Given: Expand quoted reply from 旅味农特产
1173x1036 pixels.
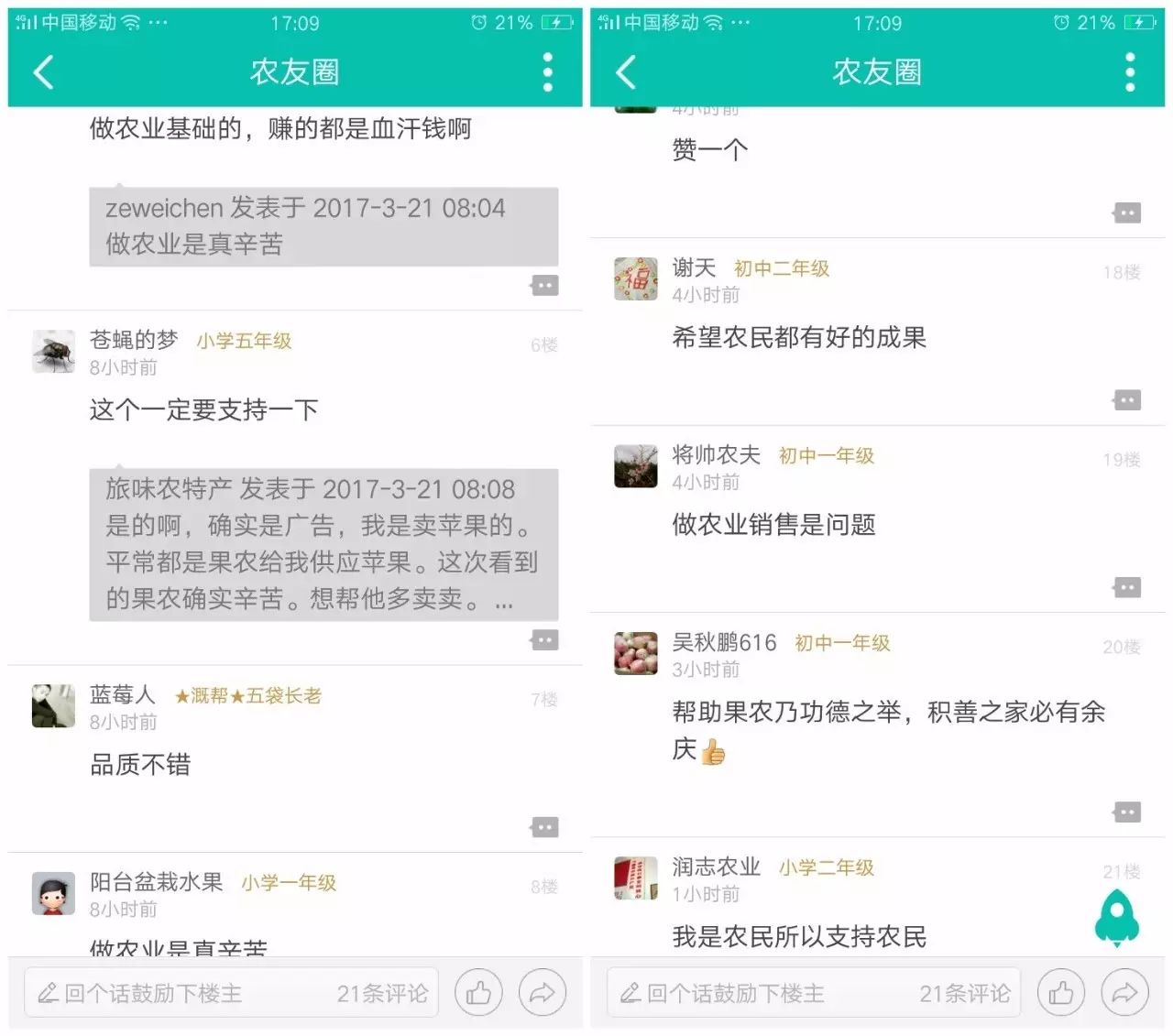Looking at the screenshot, I should point(323,545).
